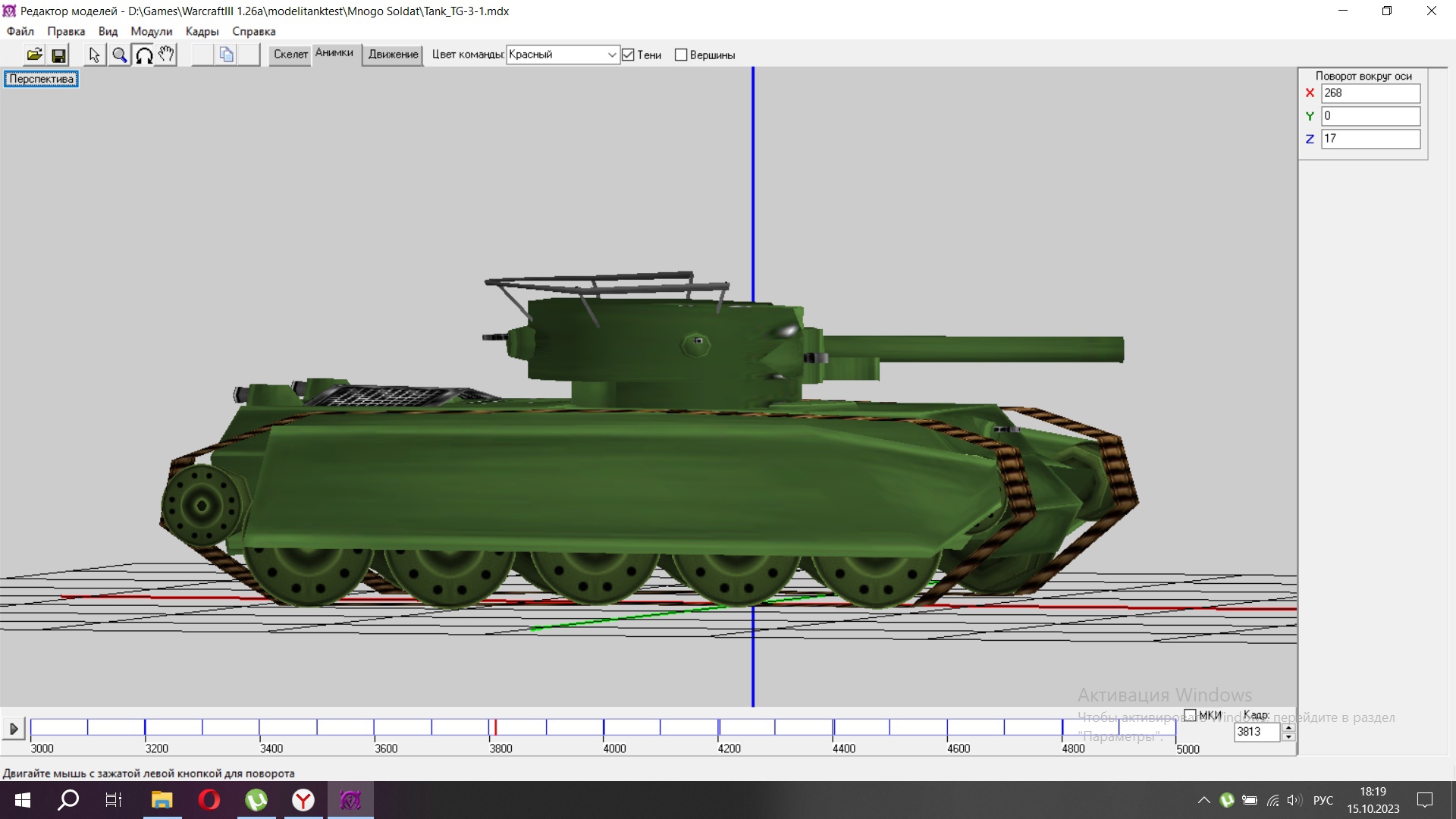The height and width of the screenshot is (819, 1456).
Task: Expand the Цвет команды color dropdown
Action: click(x=611, y=55)
